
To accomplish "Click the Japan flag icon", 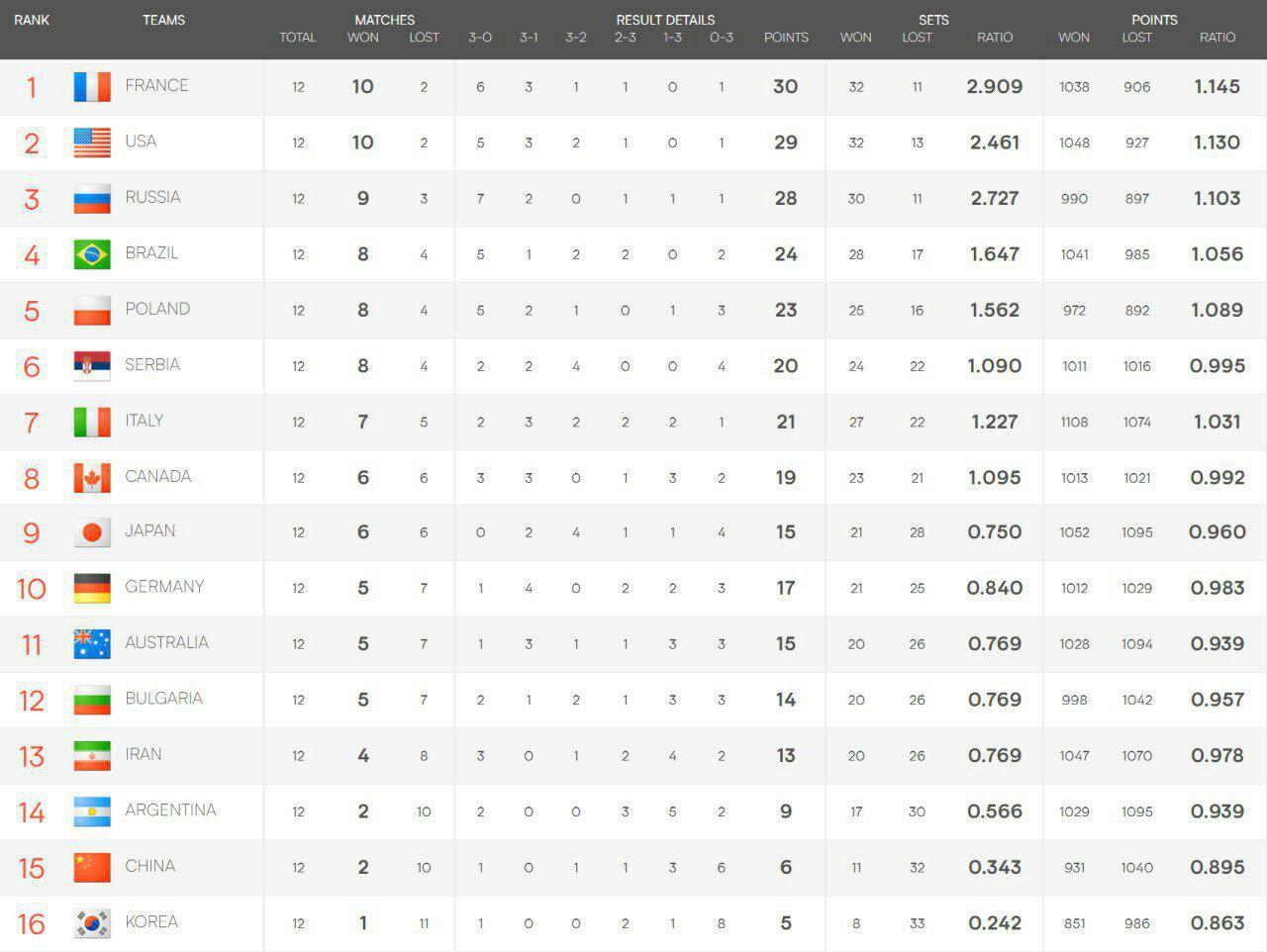I will point(92,532).
